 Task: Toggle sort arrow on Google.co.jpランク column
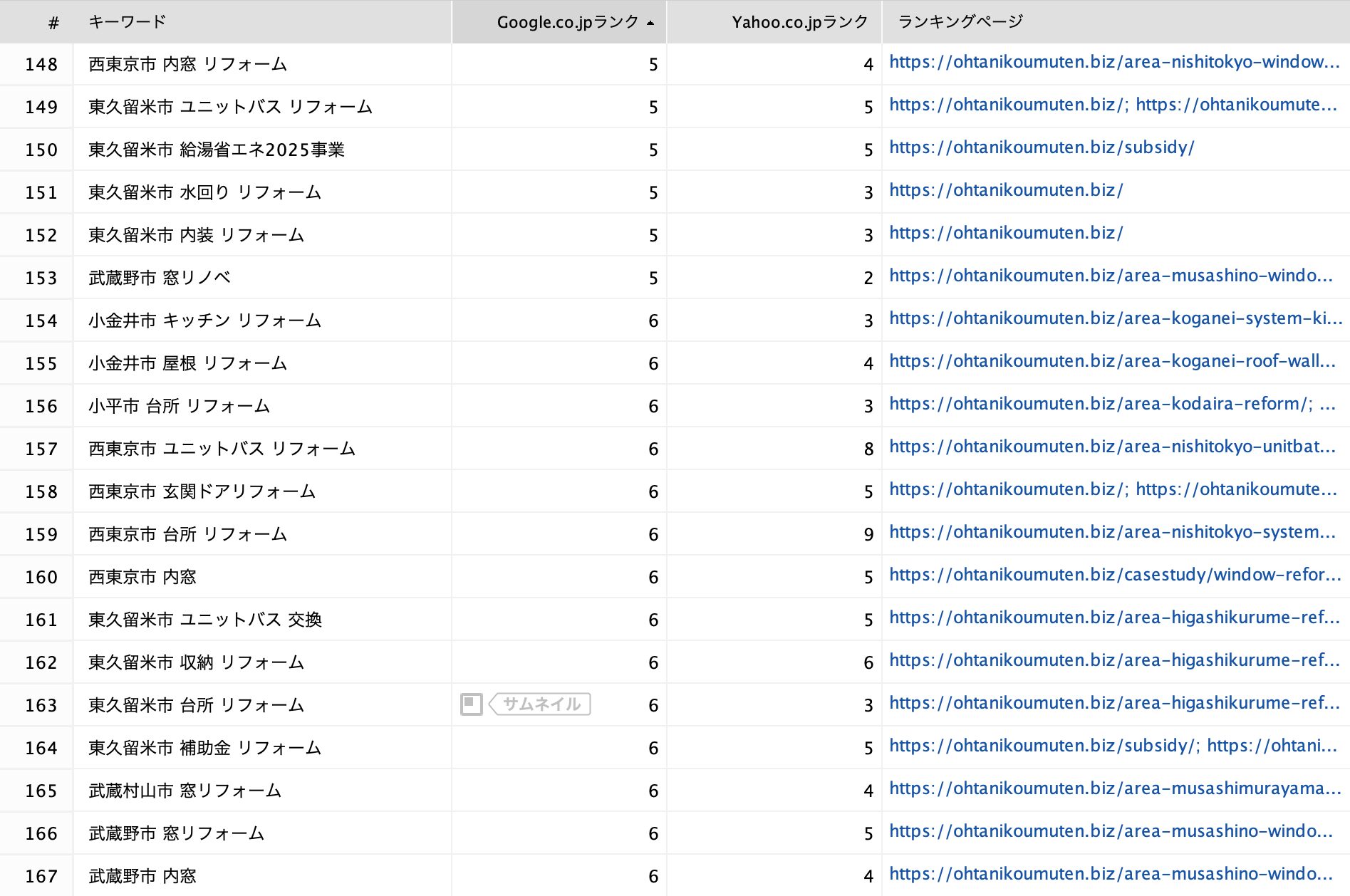click(650, 23)
